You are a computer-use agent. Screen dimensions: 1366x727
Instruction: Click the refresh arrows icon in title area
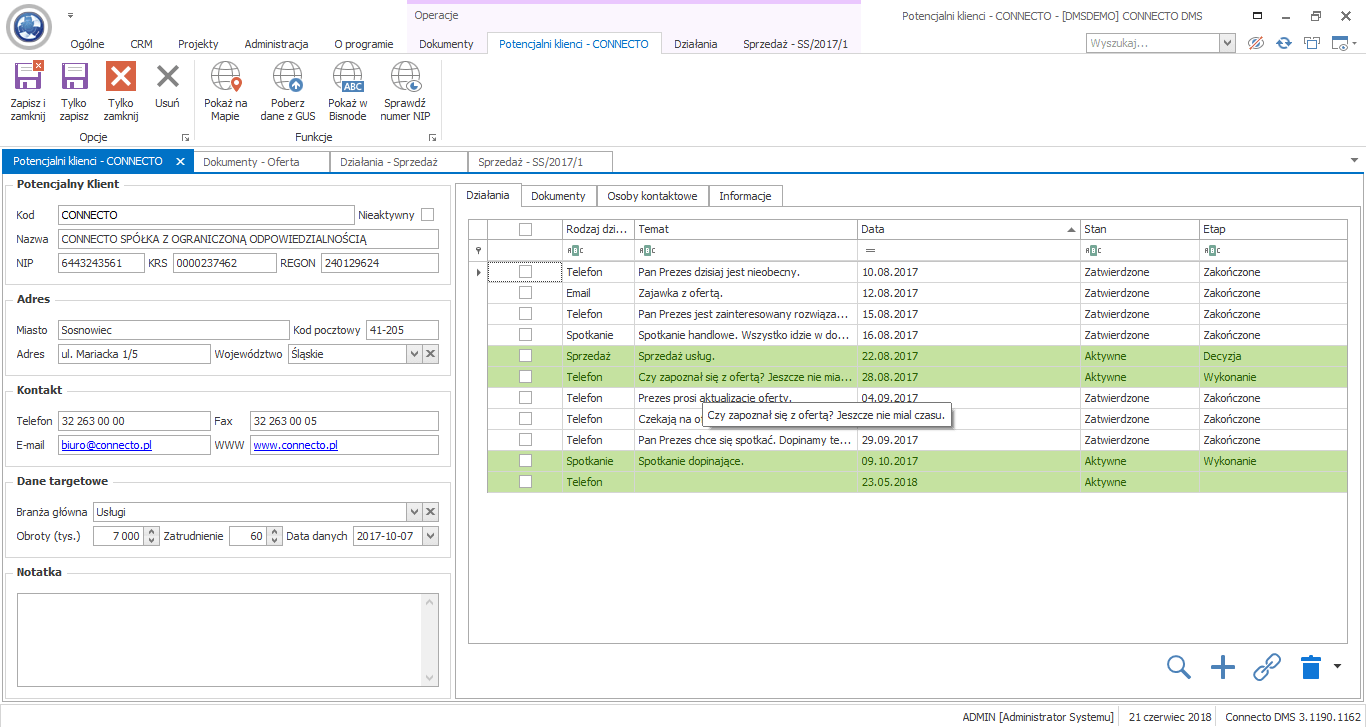point(1284,43)
